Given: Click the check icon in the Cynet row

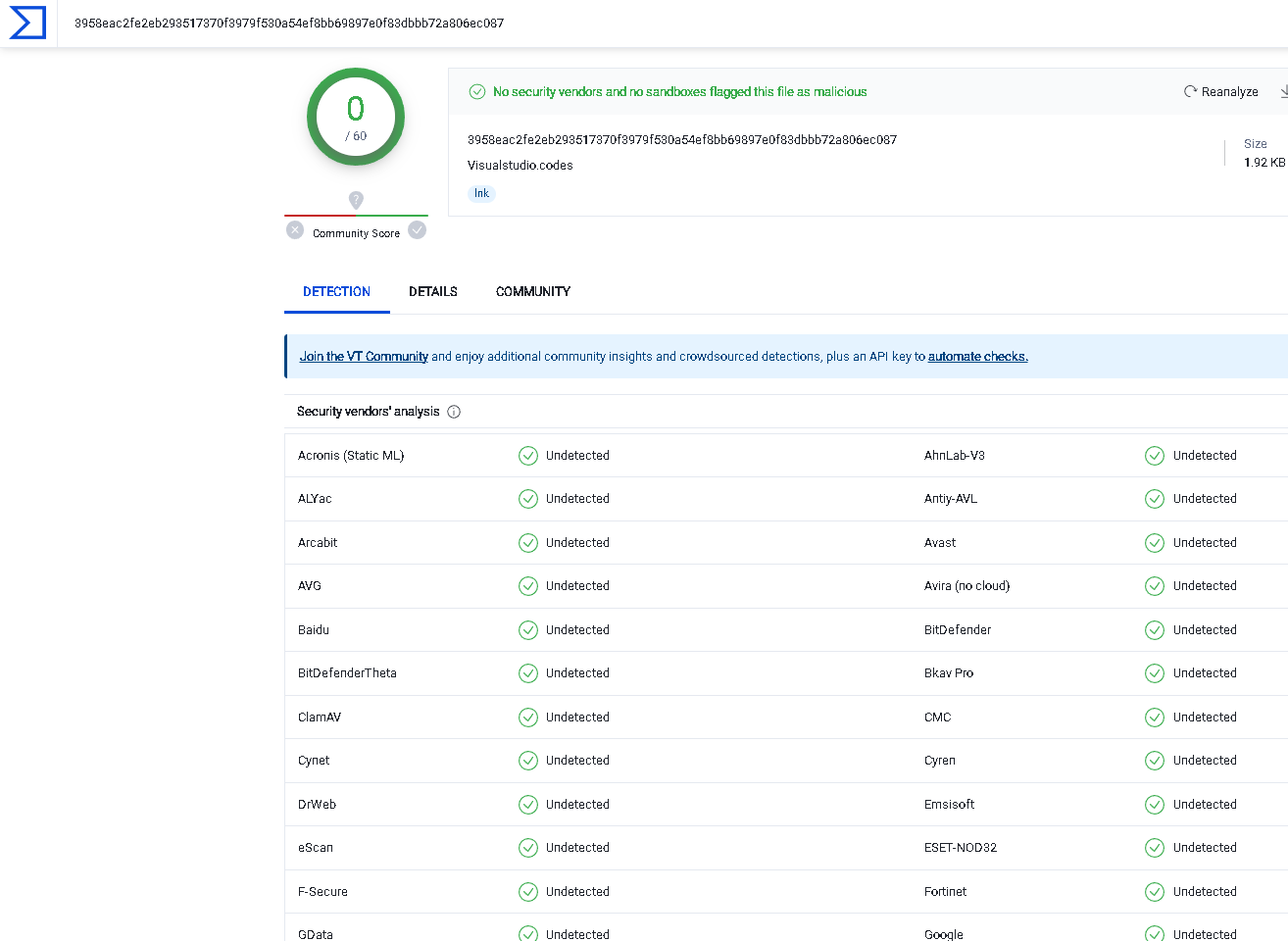Looking at the screenshot, I should (528, 761).
